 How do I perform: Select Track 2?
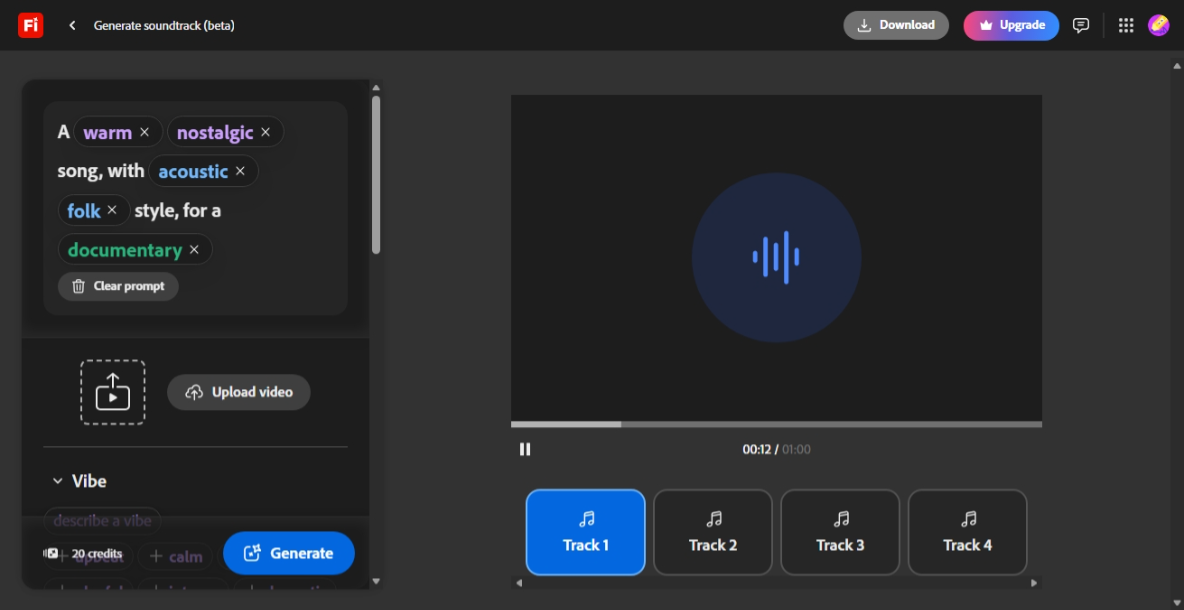pyautogui.click(x=713, y=532)
